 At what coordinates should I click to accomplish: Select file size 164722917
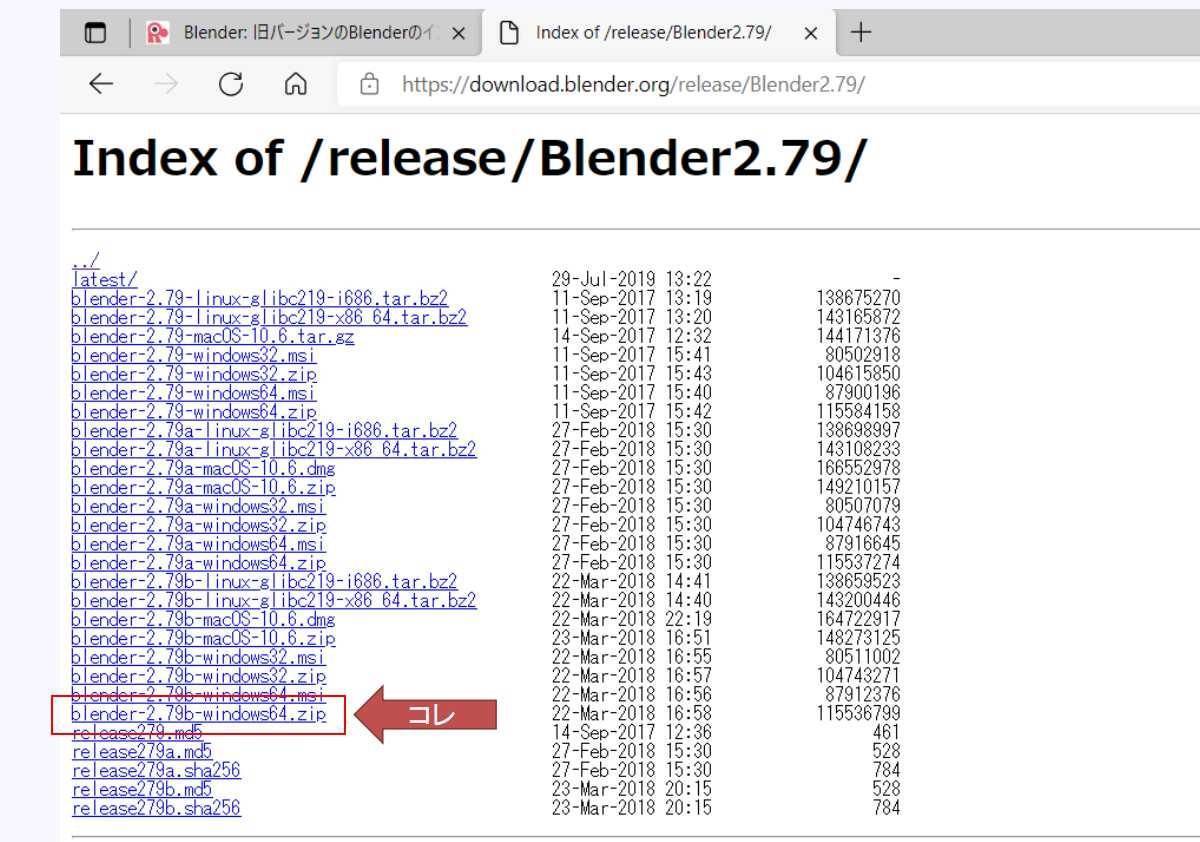(858, 620)
